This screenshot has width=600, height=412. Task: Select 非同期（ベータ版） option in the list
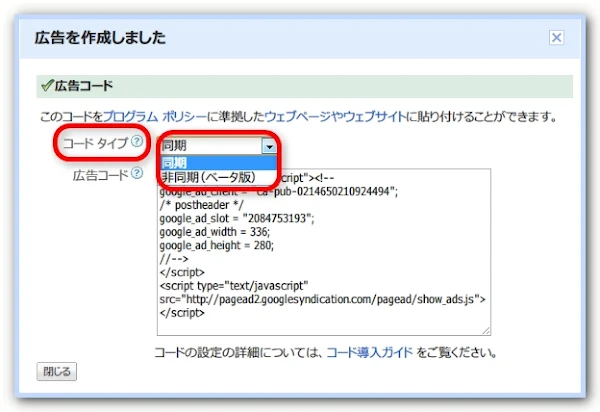click(218, 178)
